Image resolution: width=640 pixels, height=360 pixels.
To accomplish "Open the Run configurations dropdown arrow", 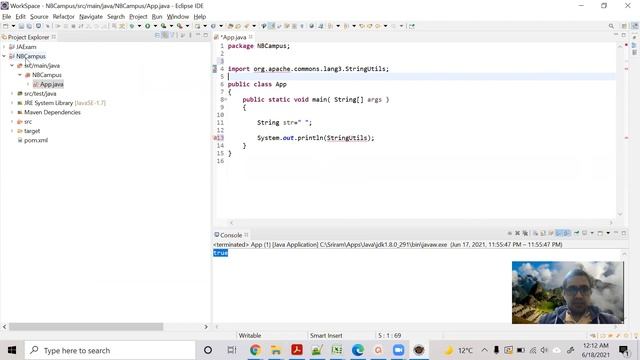I will [x=155, y=26].
